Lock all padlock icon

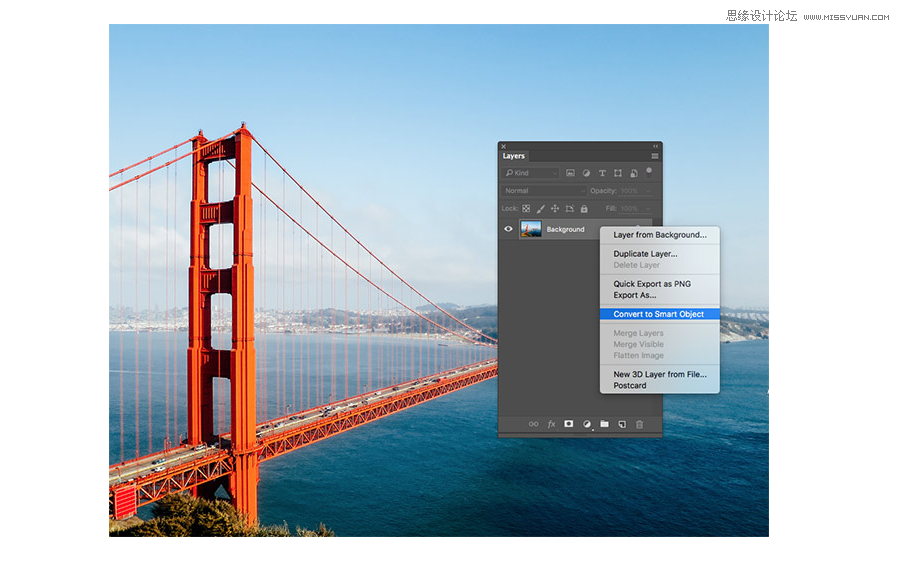point(584,208)
